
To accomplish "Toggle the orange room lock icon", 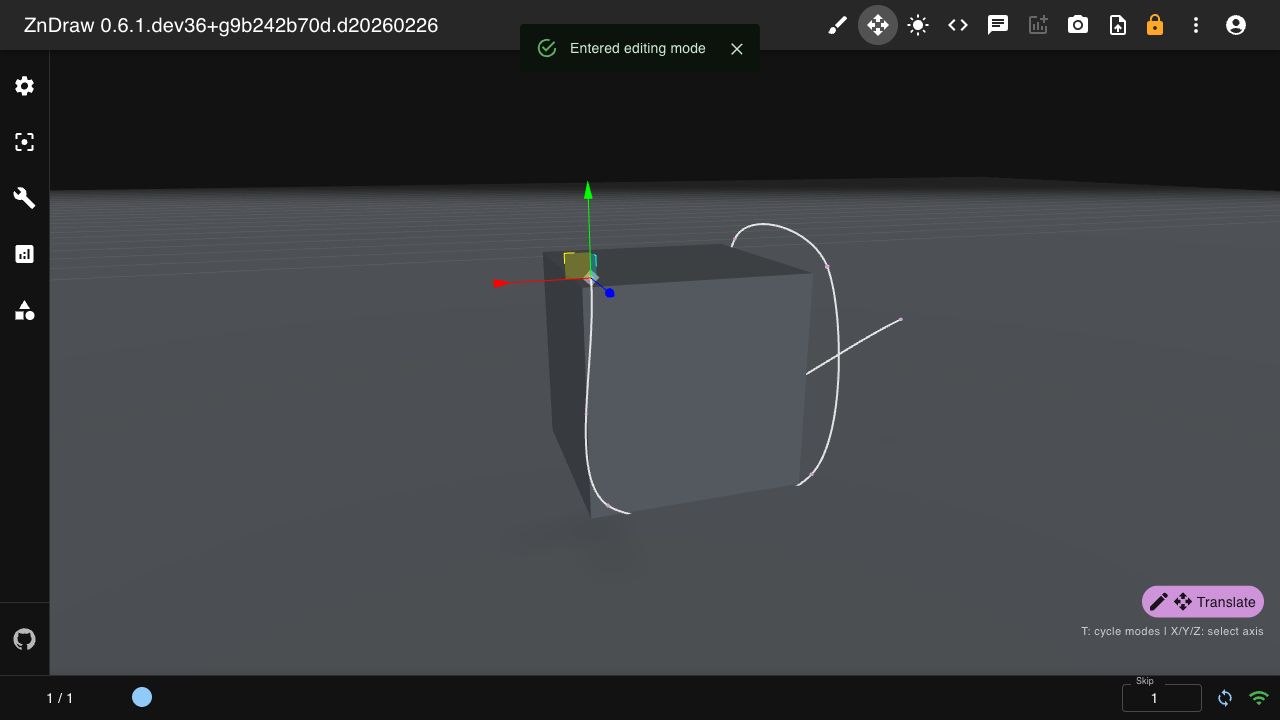I will tap(1155, 25).
